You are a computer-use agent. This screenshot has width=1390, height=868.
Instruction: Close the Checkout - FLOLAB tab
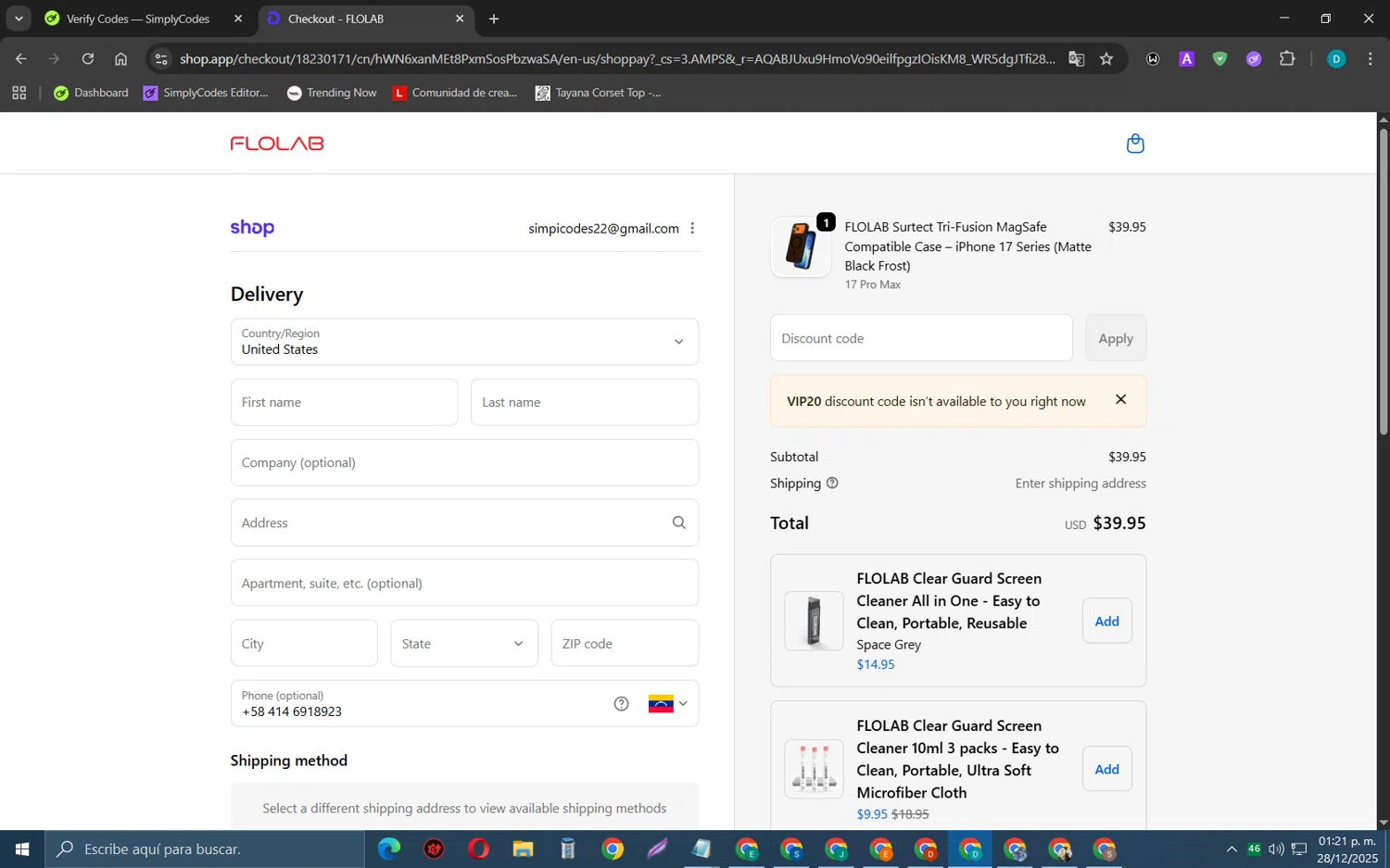460,19
